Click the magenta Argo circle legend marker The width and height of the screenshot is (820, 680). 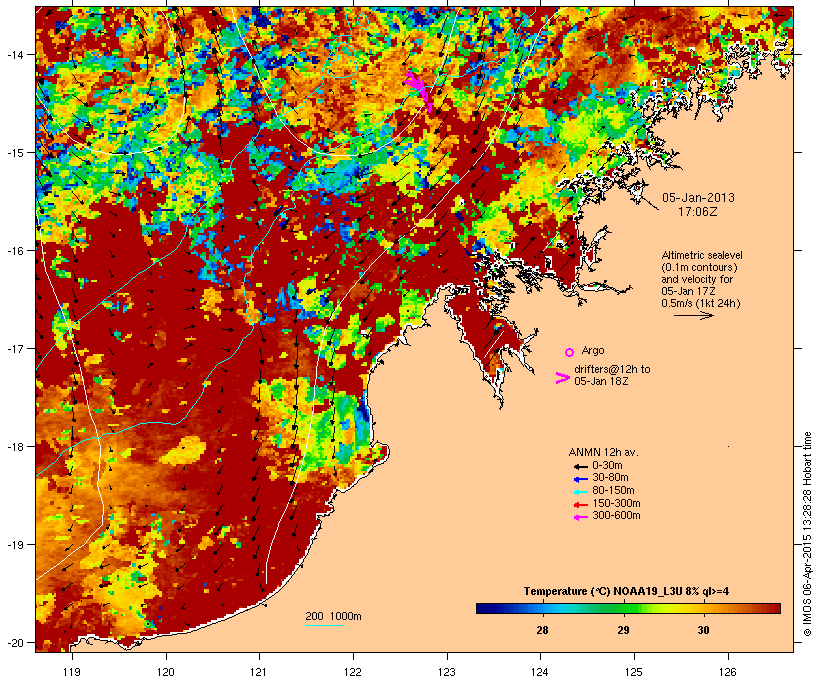[x=570, y=352]
